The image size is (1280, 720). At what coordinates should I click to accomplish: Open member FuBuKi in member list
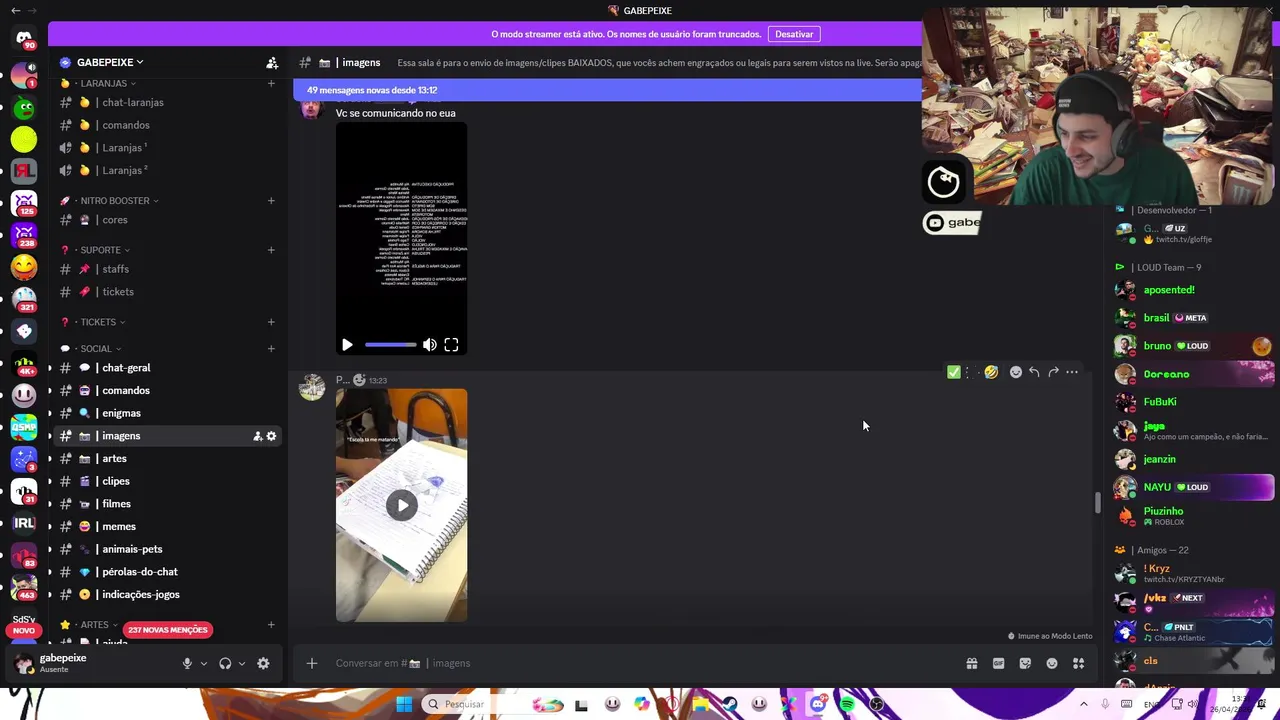1195,402
